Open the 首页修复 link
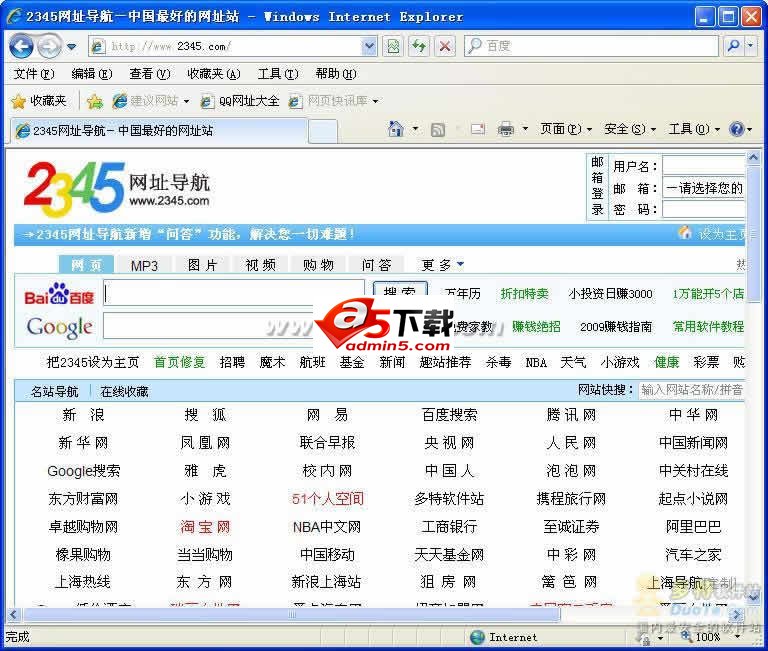Viewport: 768px width, 651px height. 179,362
